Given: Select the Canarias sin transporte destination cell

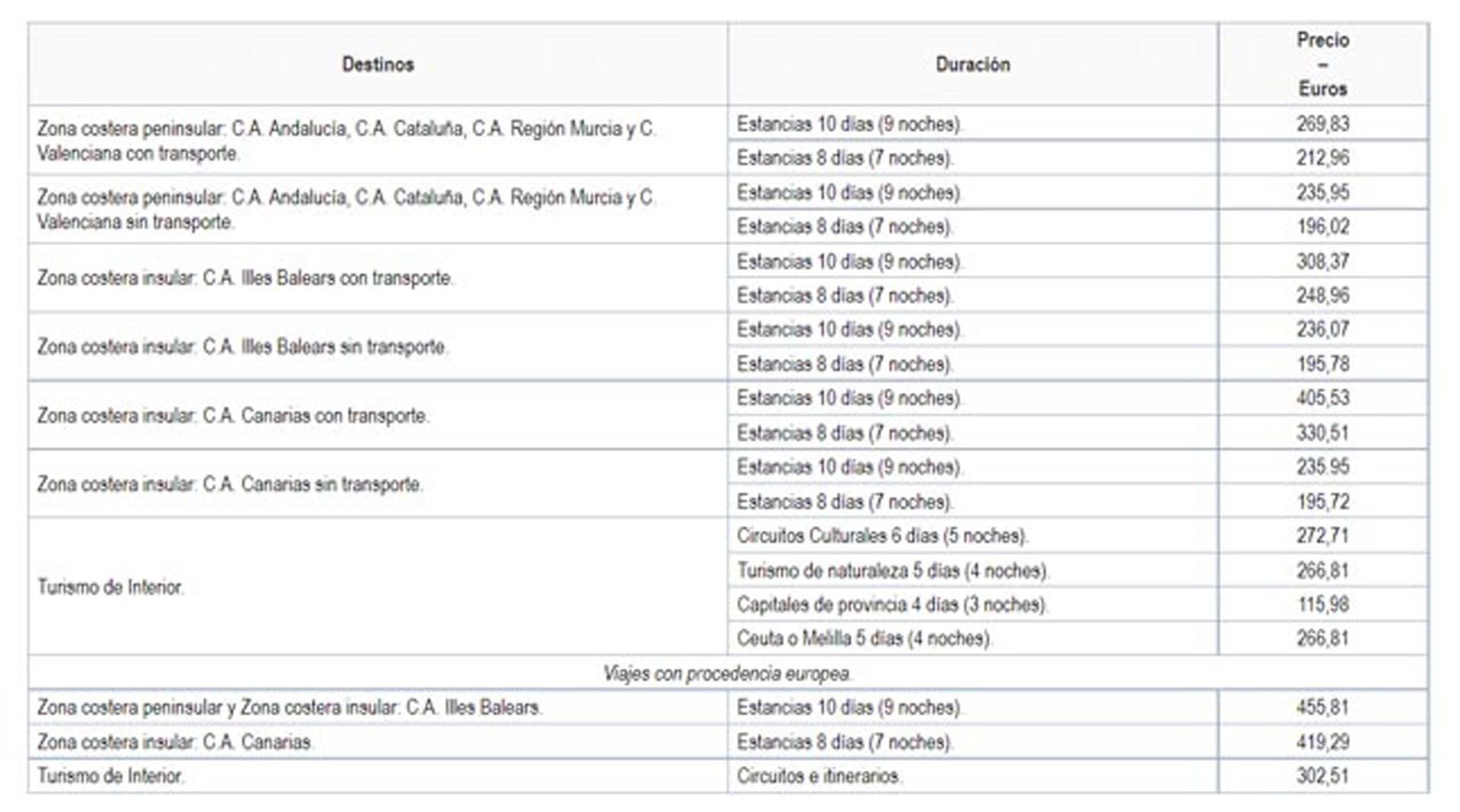Looking at the screenshot, I should pos(378,484).
